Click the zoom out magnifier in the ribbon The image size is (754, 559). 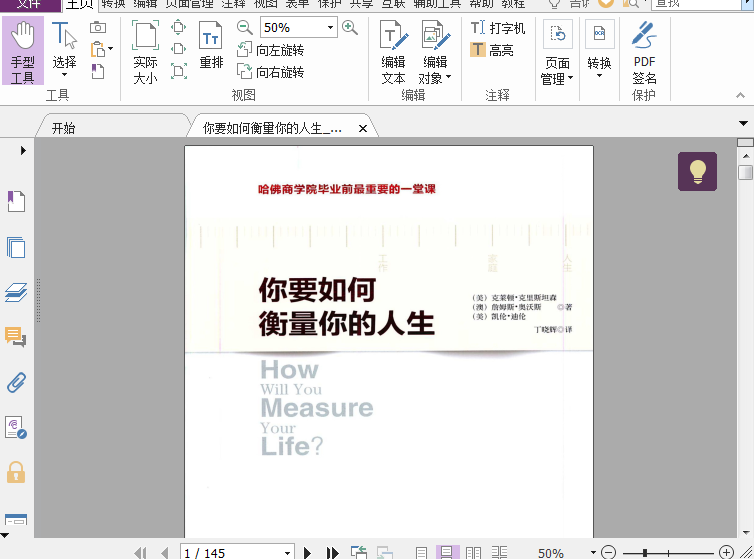244,27
